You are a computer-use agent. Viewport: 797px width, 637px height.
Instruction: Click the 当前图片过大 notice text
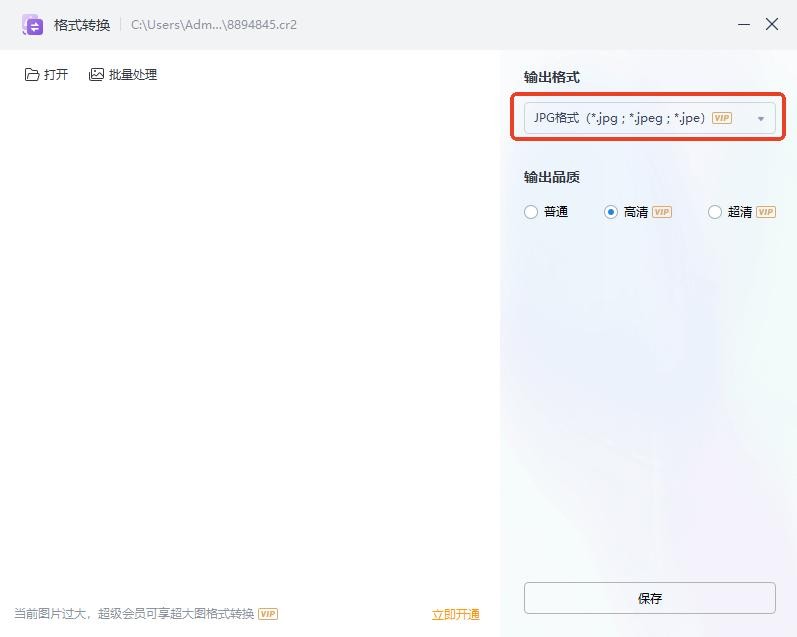(x=134, y=614)
